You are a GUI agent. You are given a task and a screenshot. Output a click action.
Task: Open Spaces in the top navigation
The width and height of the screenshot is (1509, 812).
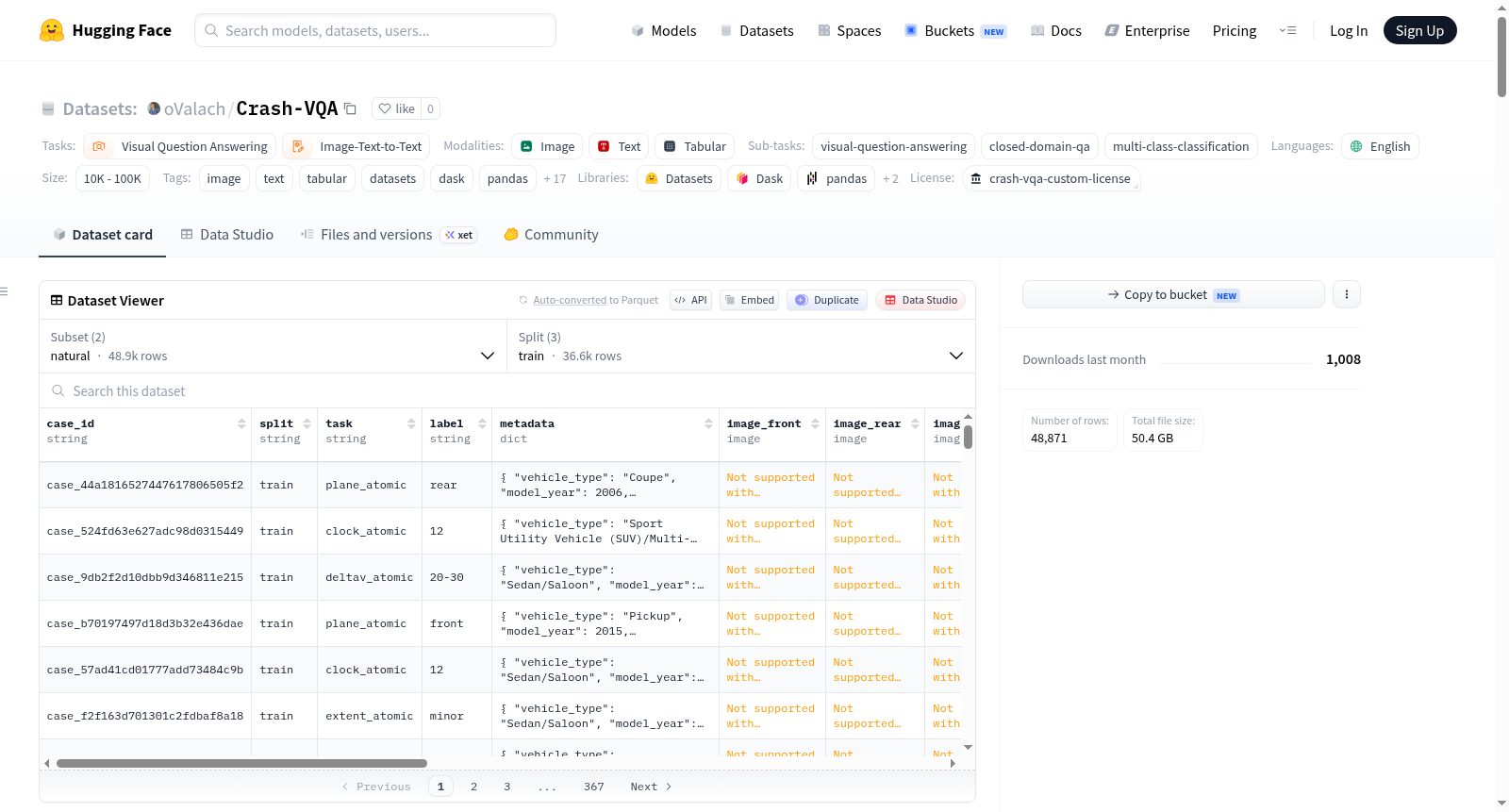(850, 30)
